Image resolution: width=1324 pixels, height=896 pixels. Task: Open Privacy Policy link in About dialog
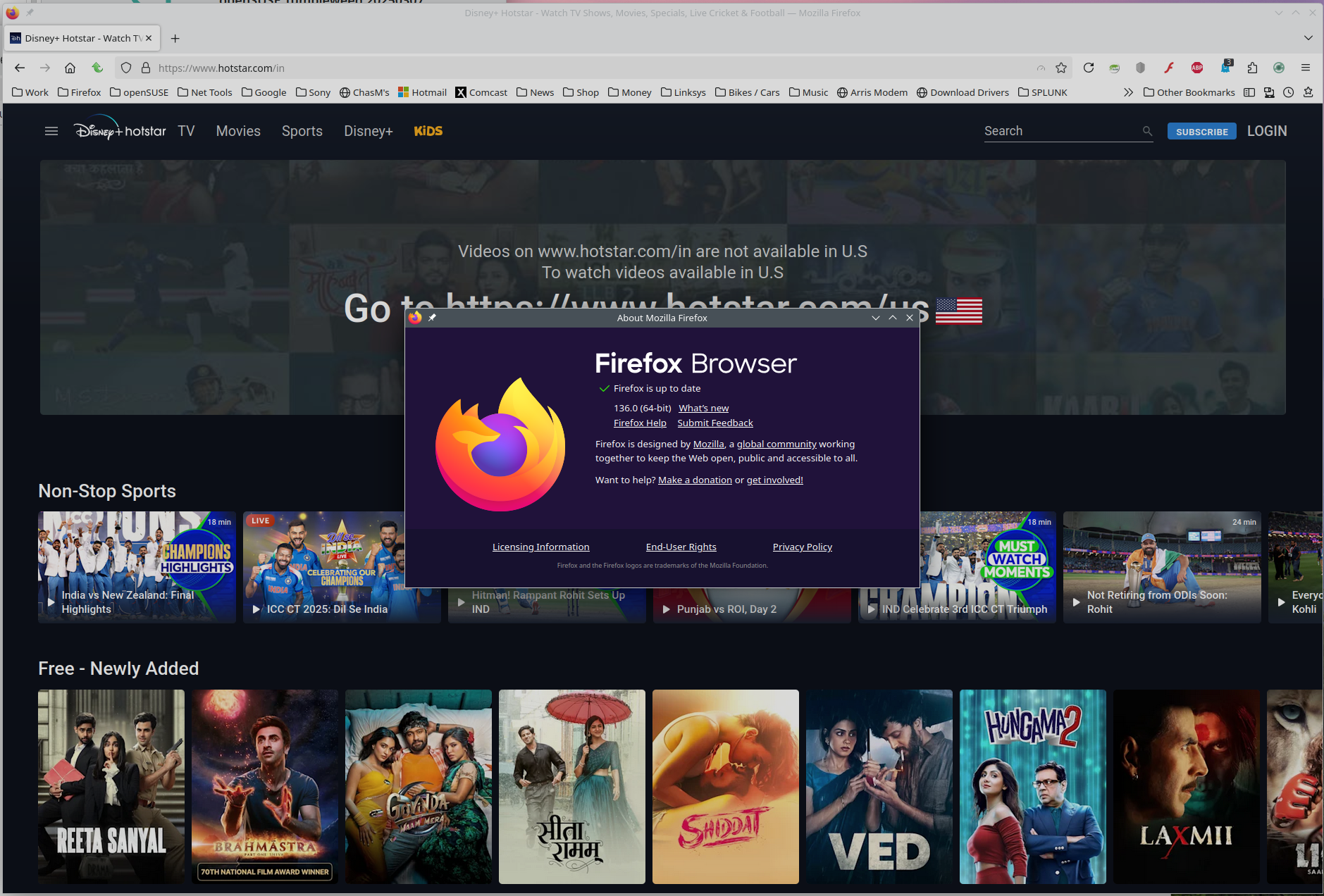[802, 547]
